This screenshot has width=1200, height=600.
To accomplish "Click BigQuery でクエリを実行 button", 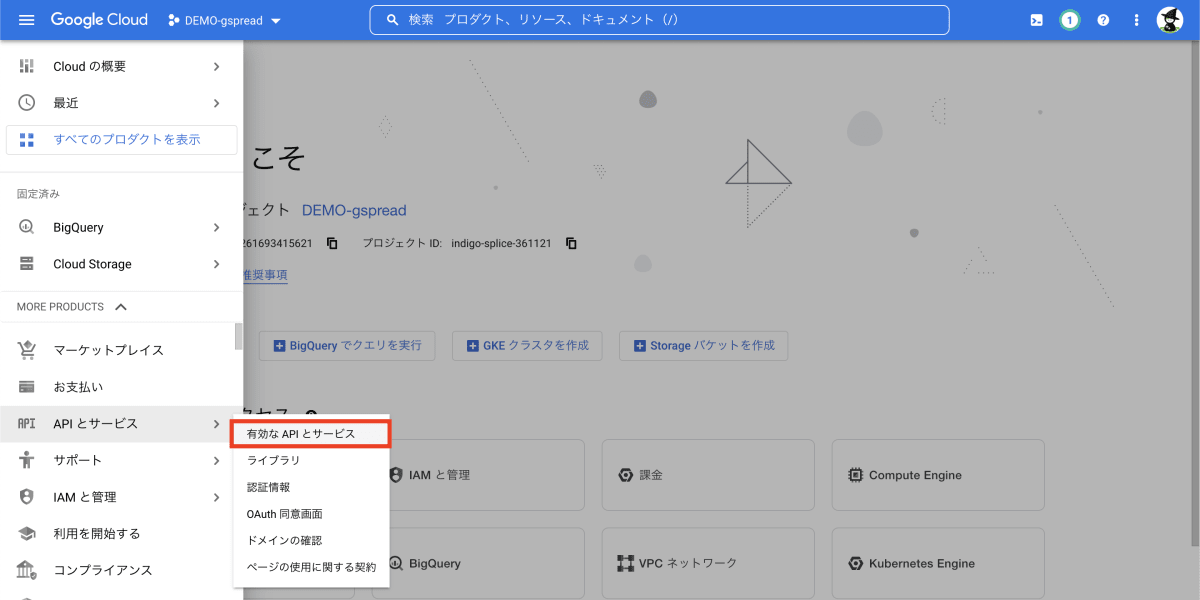I will [347, 345].
